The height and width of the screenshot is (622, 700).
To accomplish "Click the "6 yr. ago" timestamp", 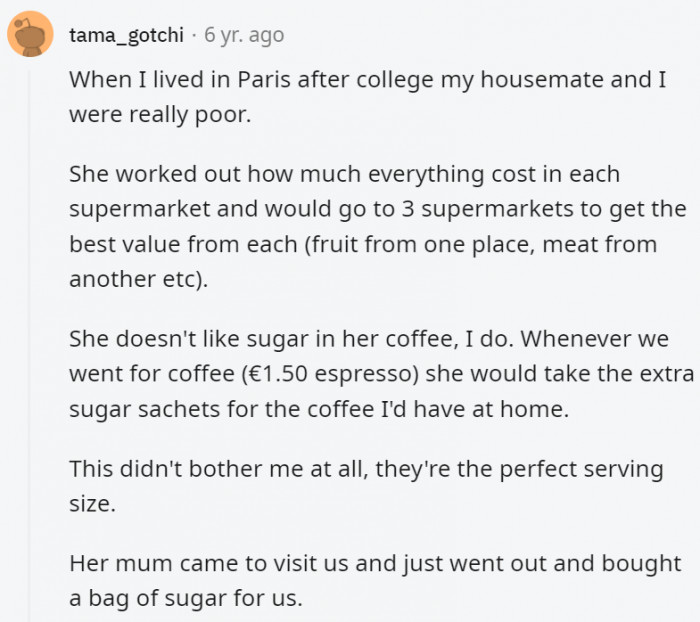I will [244, 35].
